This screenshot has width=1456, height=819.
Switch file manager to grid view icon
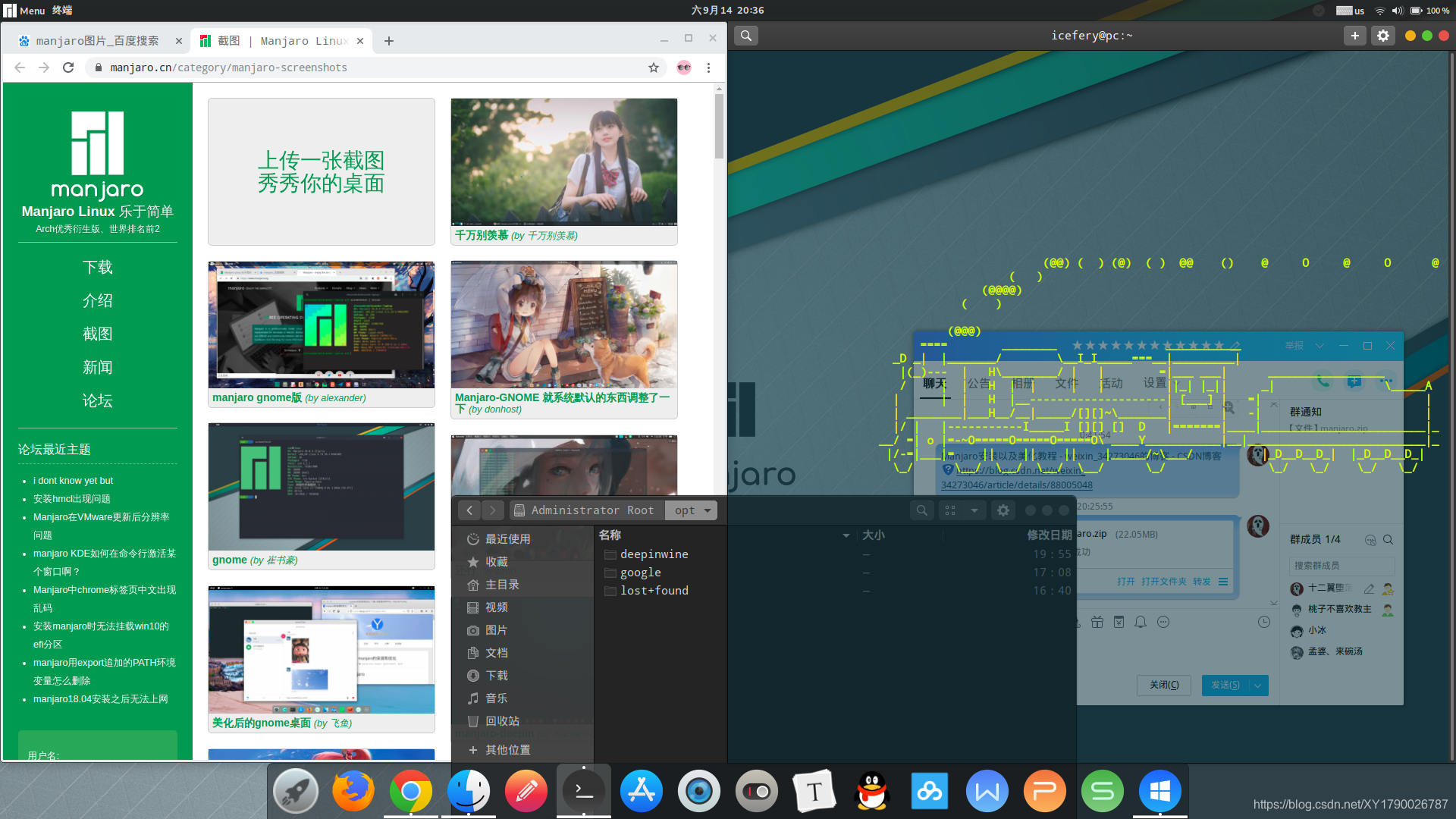click(x=950, y=510)
